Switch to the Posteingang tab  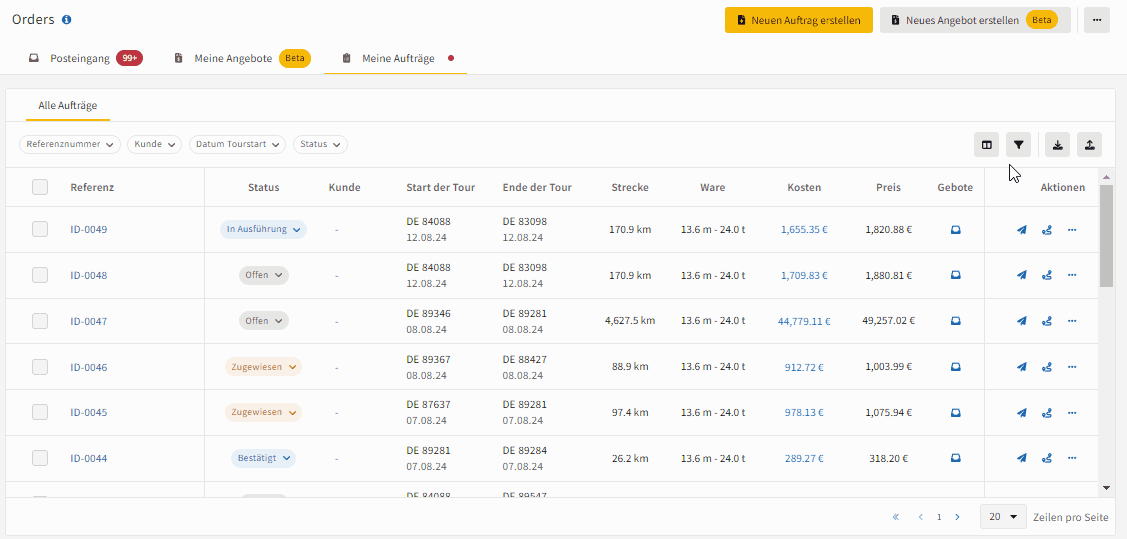[x=86, y=58]
